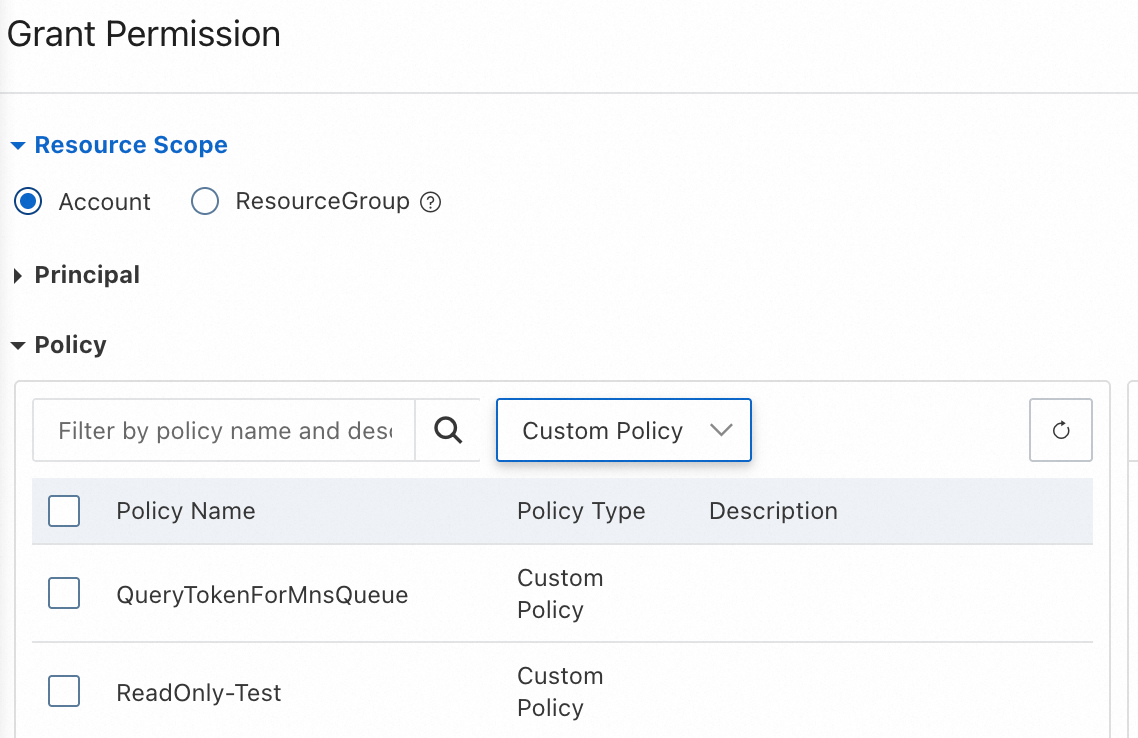This screenshot has width=1138, height=738.
Task: Click the search magnifier icon
Action: [x=449, y=431]
